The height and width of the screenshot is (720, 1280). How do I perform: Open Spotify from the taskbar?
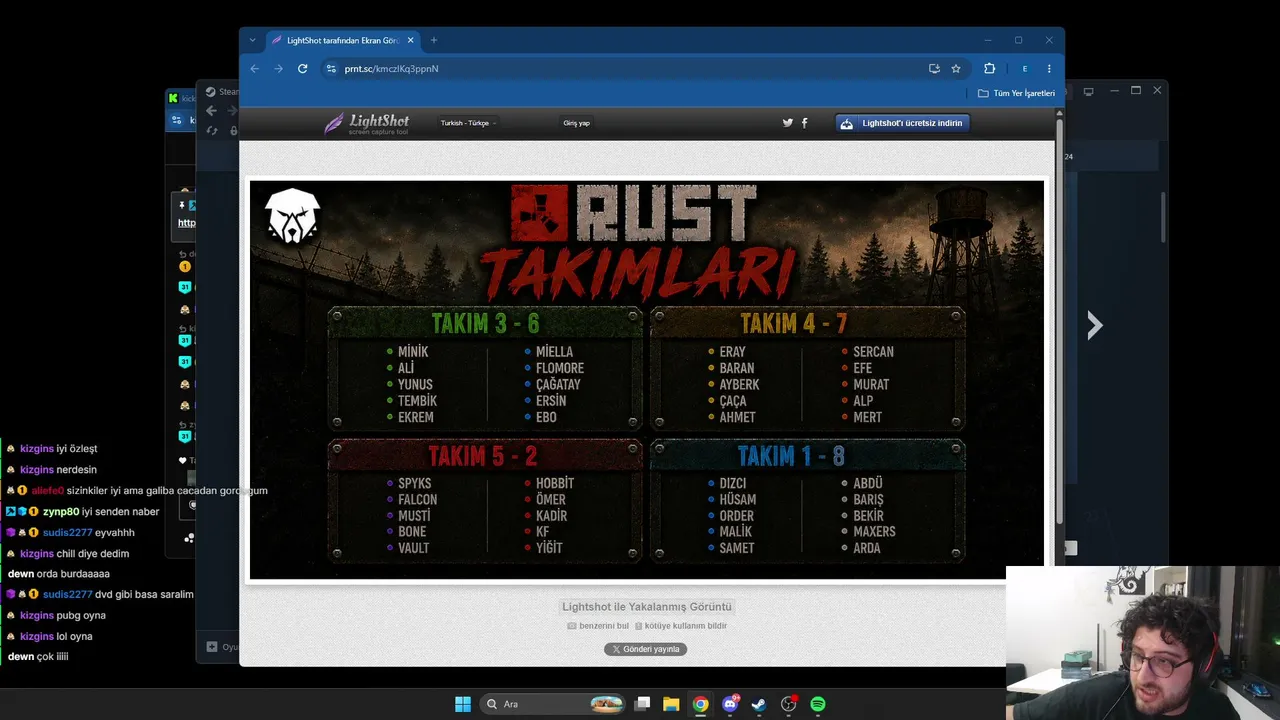[818, 704]
